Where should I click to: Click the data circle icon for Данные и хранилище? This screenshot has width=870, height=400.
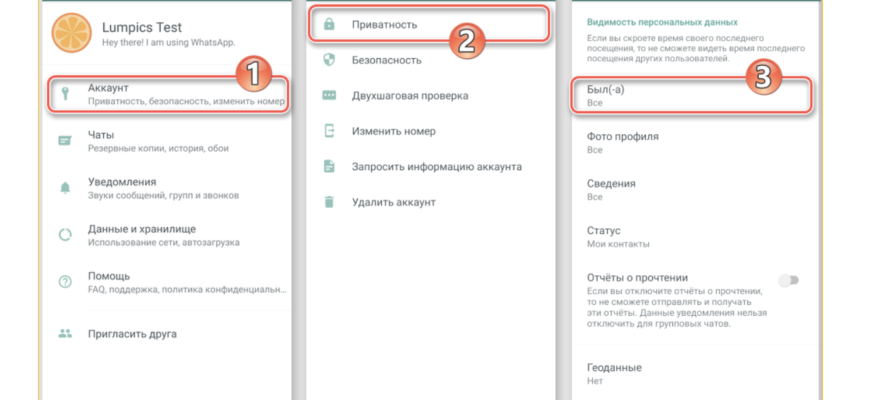click(x=65, y=235)
